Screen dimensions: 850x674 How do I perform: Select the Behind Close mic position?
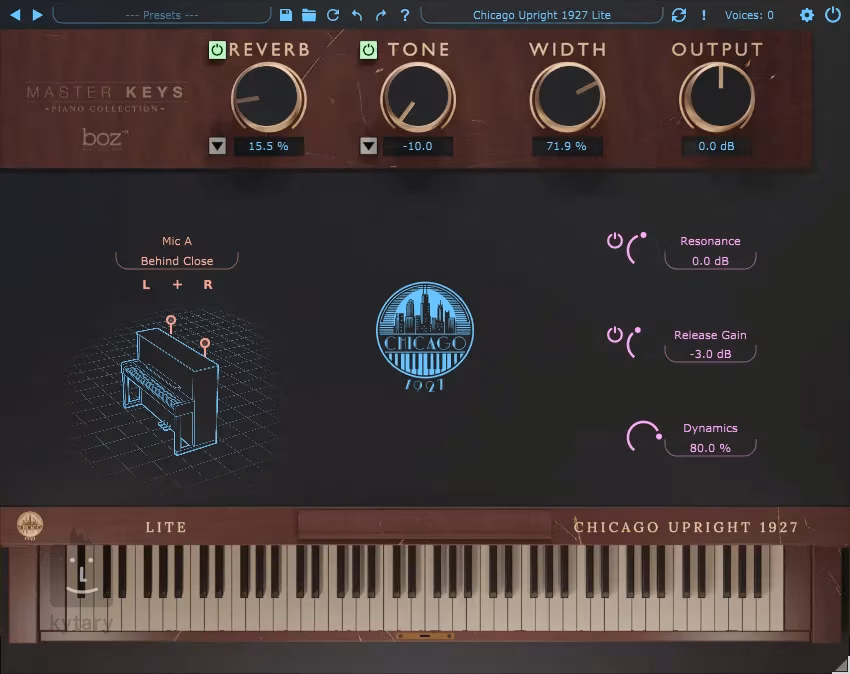coord(177,261)
